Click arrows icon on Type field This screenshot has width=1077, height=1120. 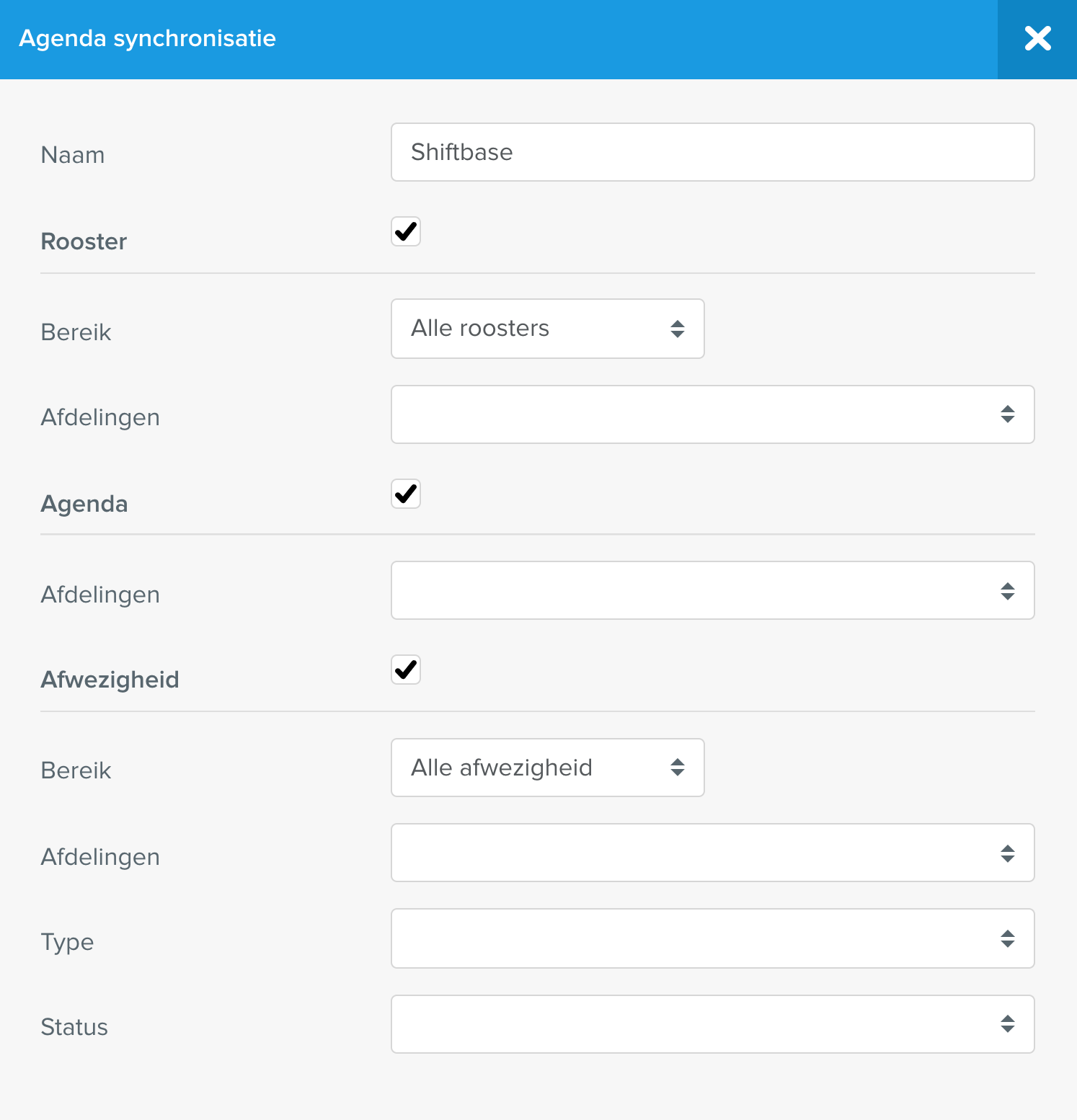click(x=1008, y=938)
